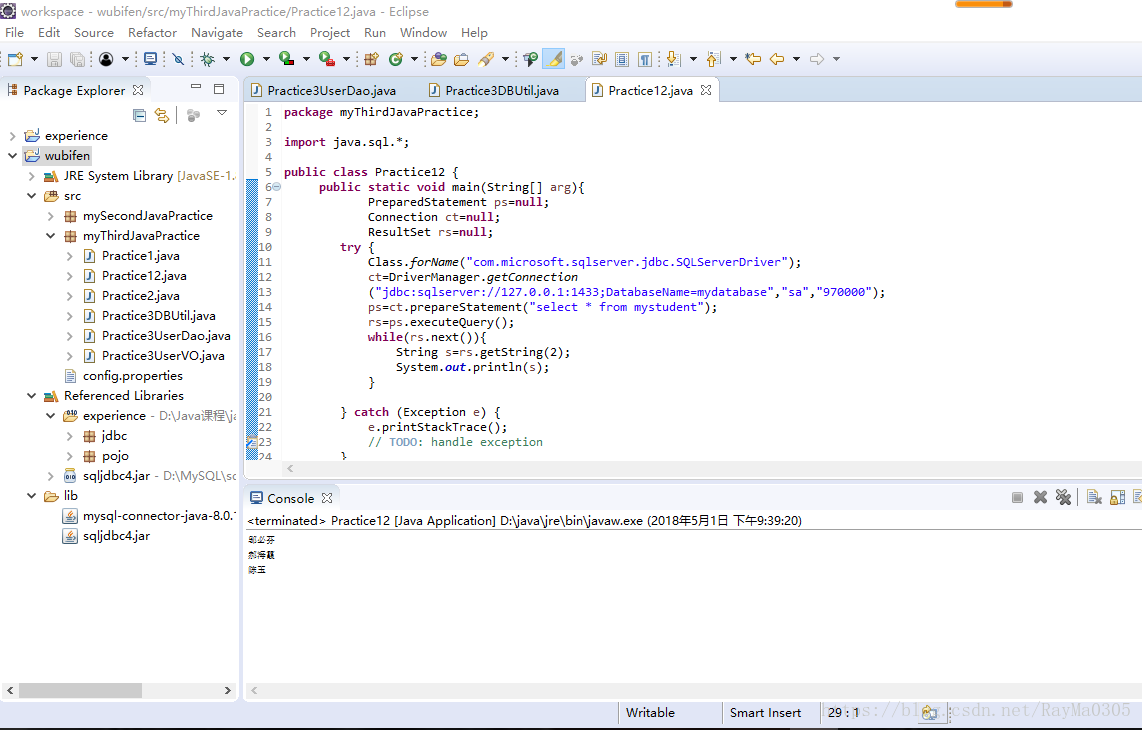Click Package Explorer horizontal scrollbar thumb
Screen dimensions: 1142x730
point(80,690)
